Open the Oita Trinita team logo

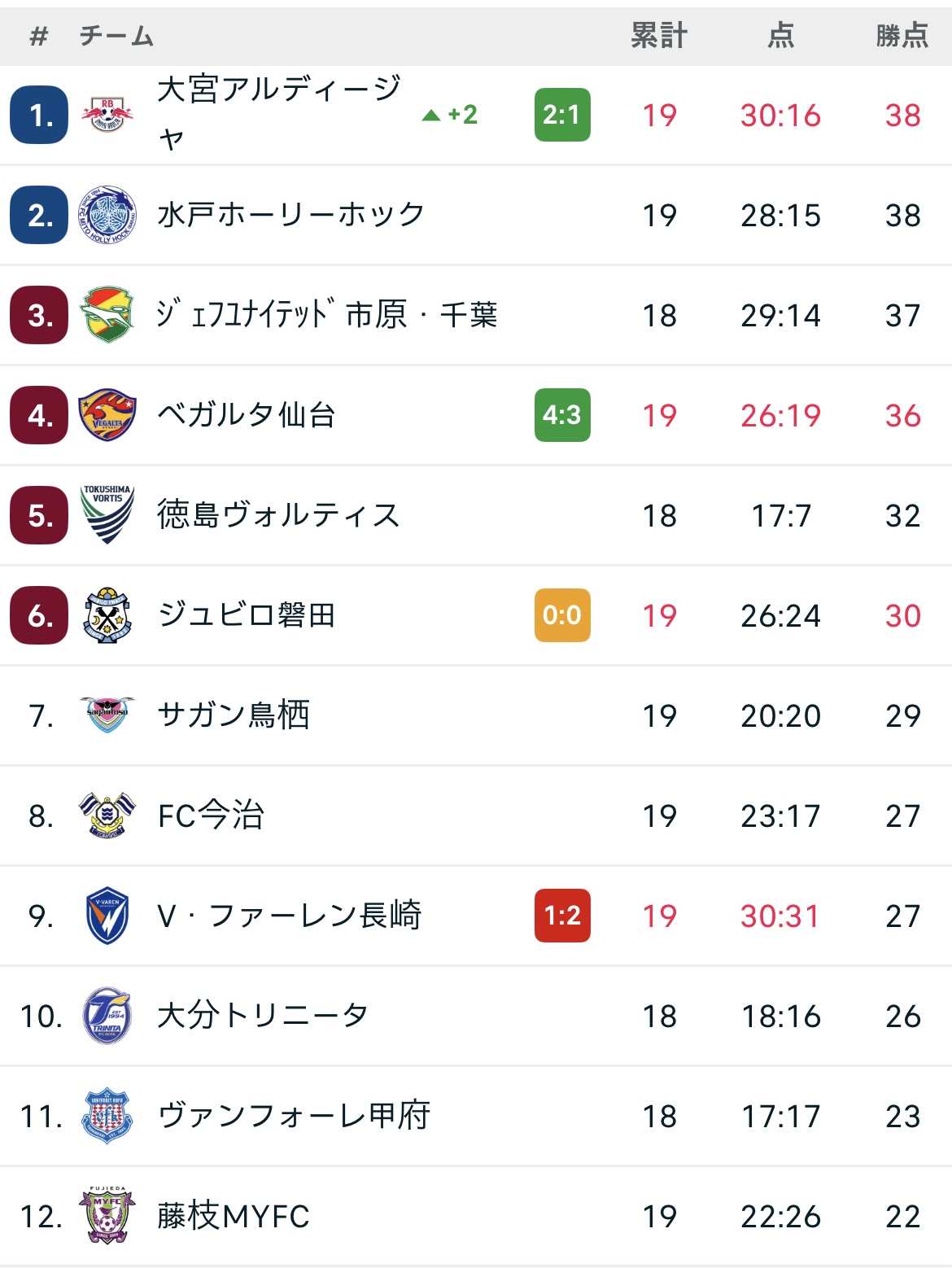(x=107, y=1016)
